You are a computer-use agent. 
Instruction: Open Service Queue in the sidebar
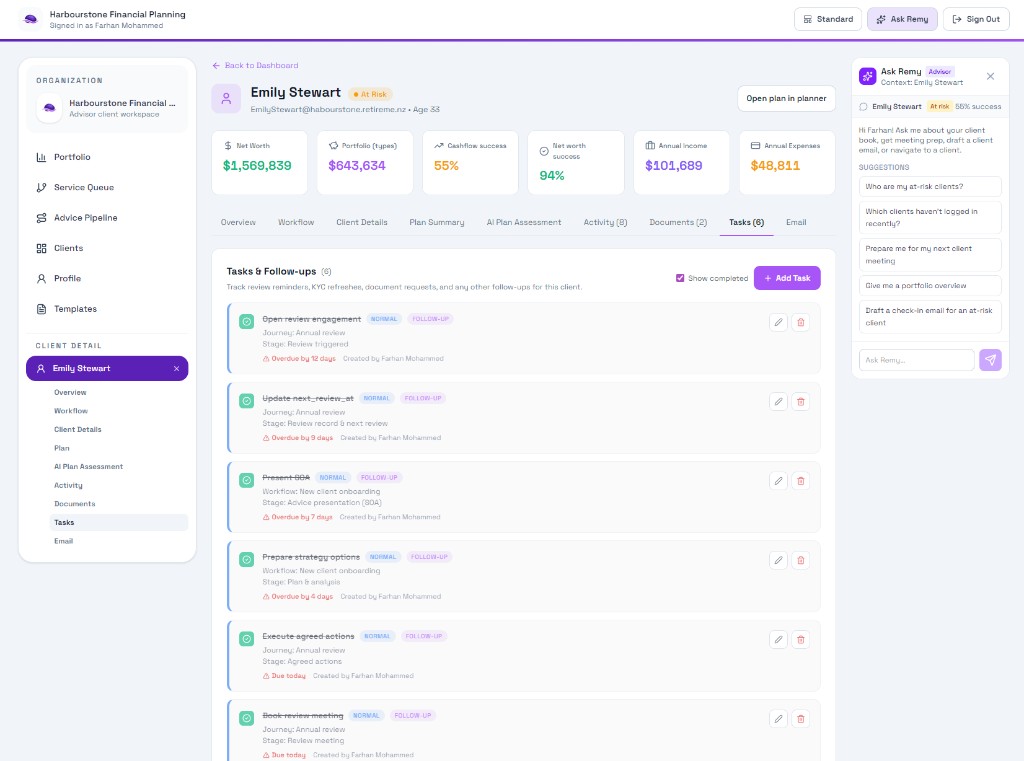click(107, 187)
